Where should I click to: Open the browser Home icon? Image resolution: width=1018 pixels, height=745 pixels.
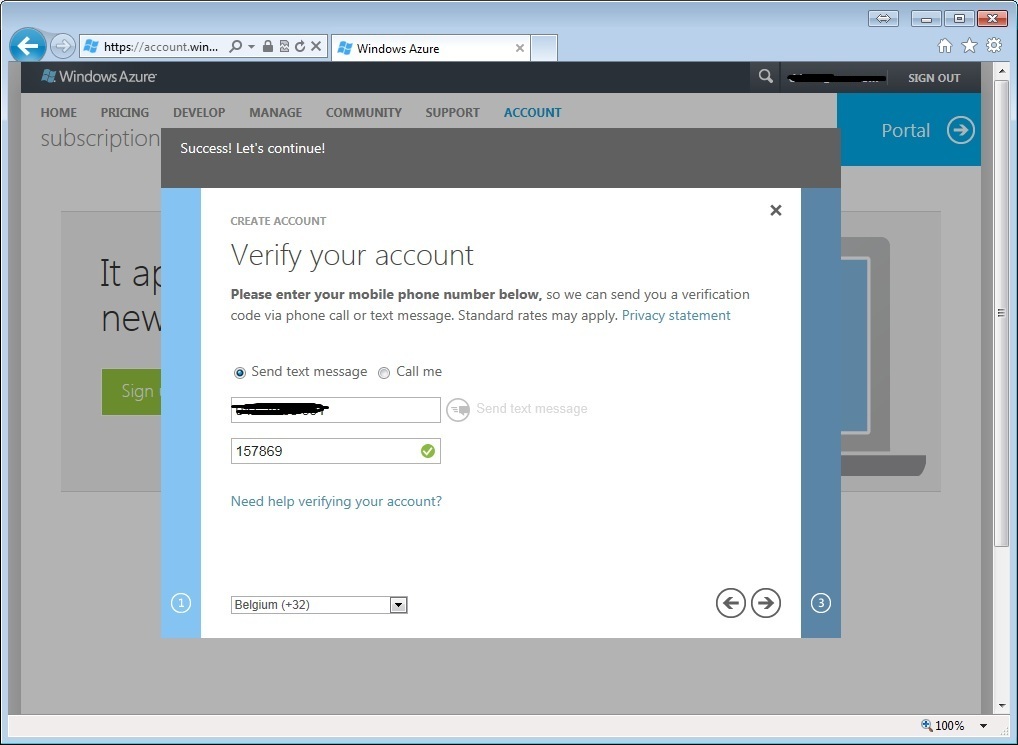click(945, 46)
